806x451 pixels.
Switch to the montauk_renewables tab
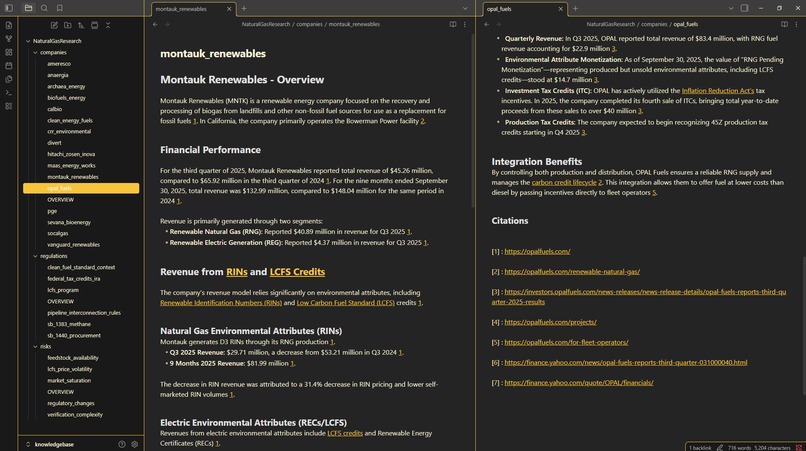pos(193,9)
